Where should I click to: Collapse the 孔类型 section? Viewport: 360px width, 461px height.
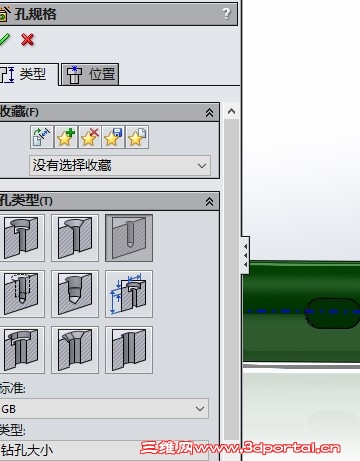(x=209, y=201)
